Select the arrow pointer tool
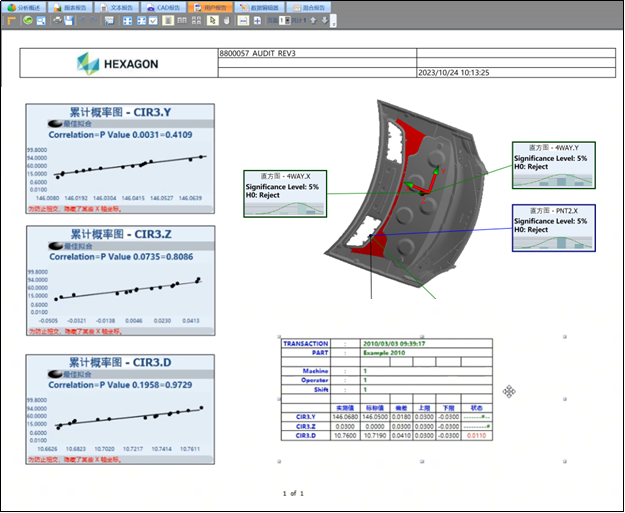 click(213, 20)
